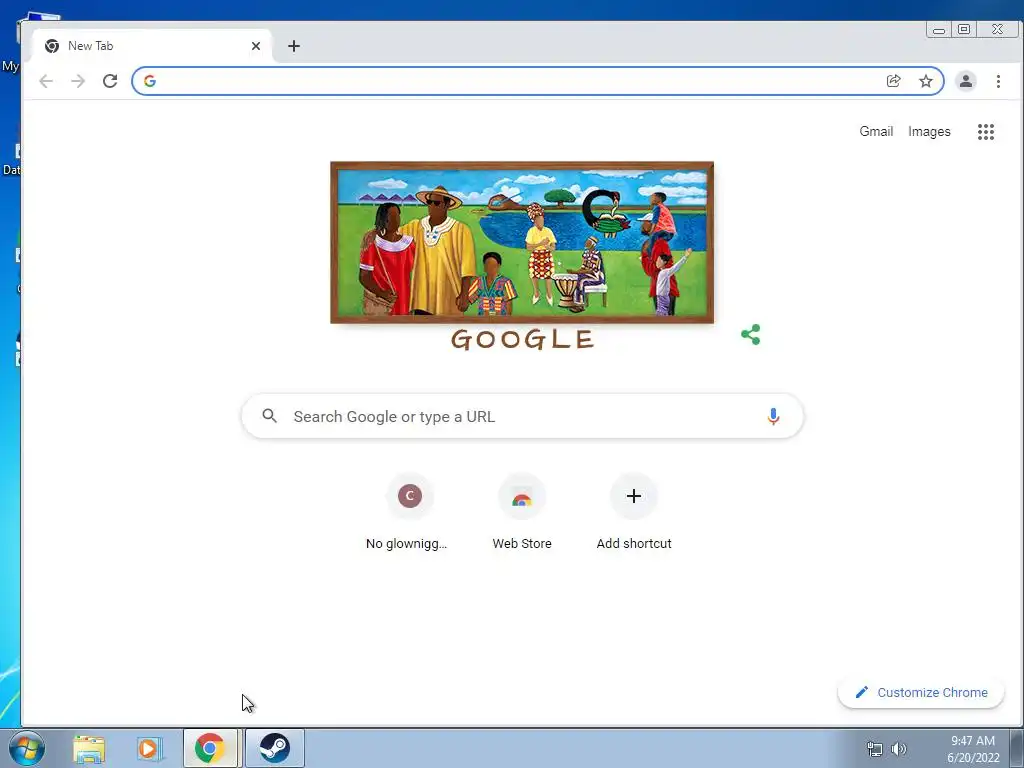
Task: Click the Customize Chrome button
Action: coord(921,692)
